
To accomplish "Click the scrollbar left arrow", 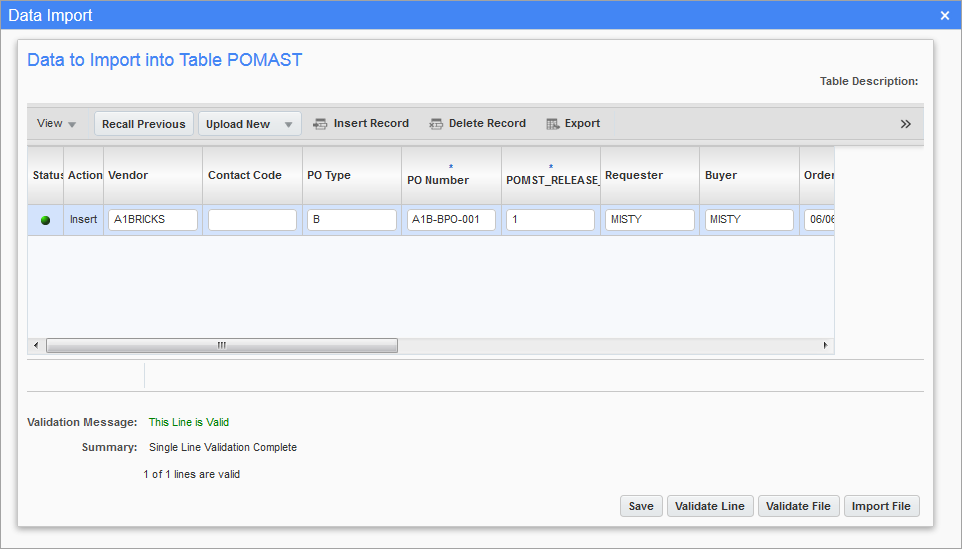I will pyautogui.click(x=36, y=345).
